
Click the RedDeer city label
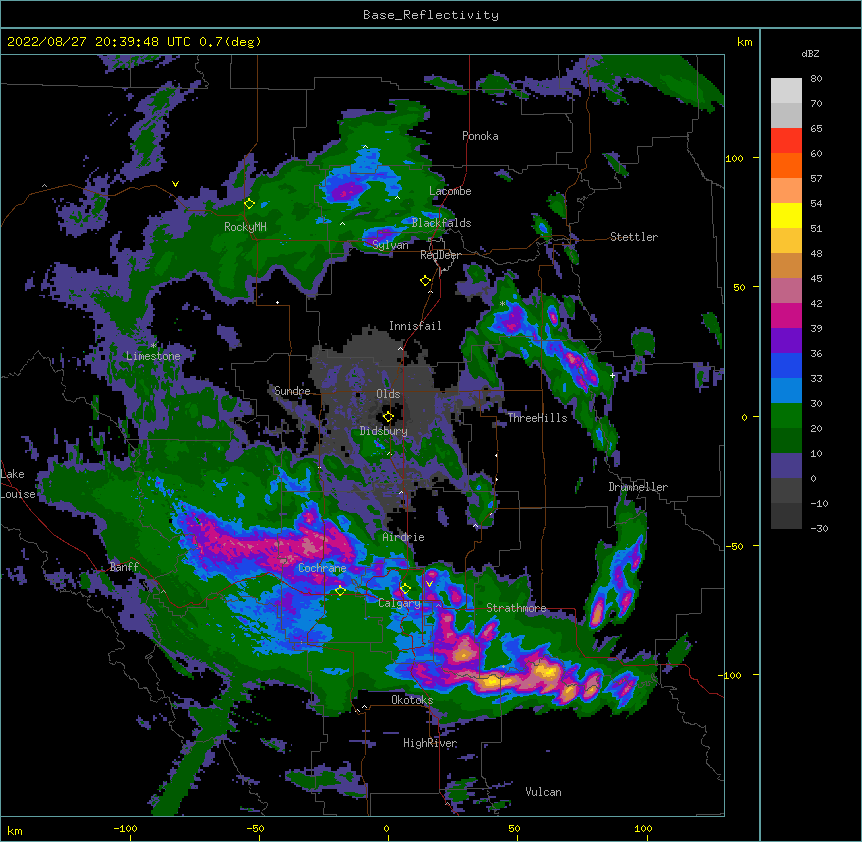tap(440, 255)
